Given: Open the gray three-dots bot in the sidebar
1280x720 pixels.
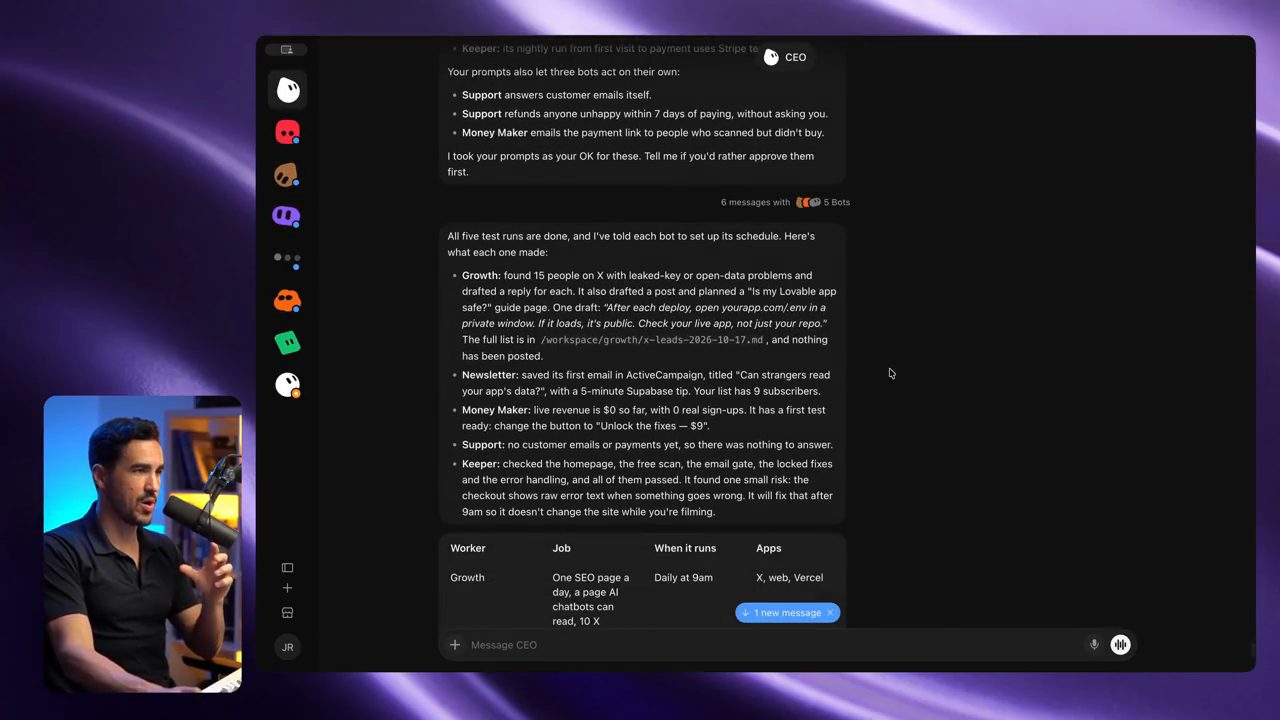Looking at the screenshot, I should 287,258.
